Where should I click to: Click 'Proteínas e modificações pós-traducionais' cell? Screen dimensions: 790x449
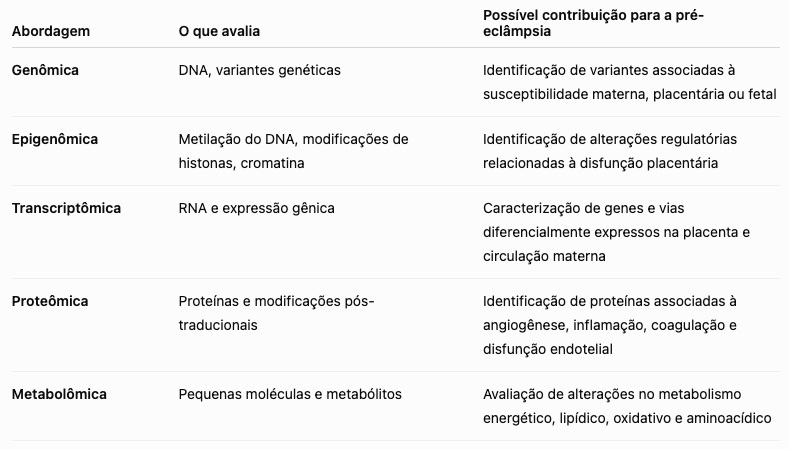coord(277,313)
